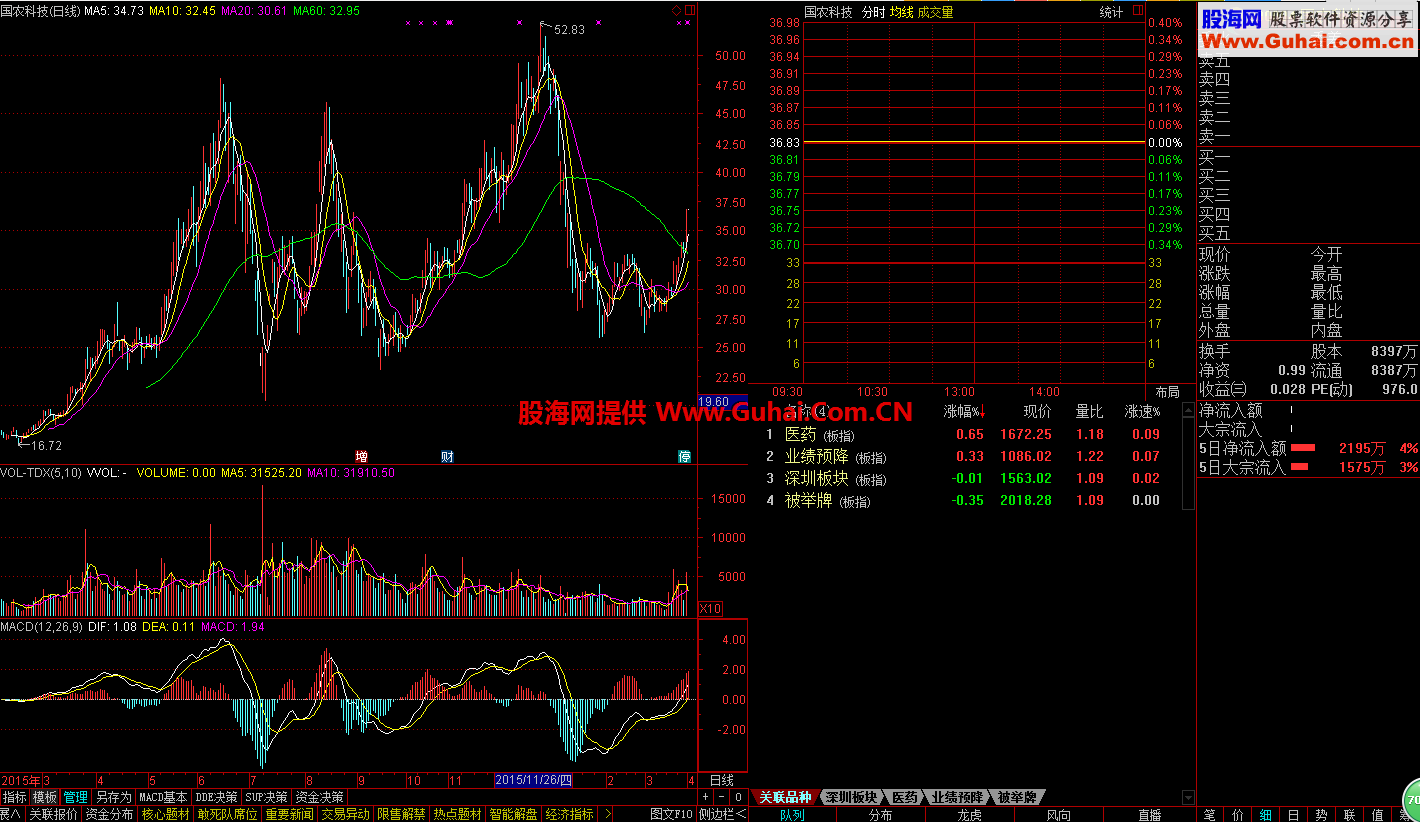Toggle the 均线 line in intraday chart

tap(902, 12)
